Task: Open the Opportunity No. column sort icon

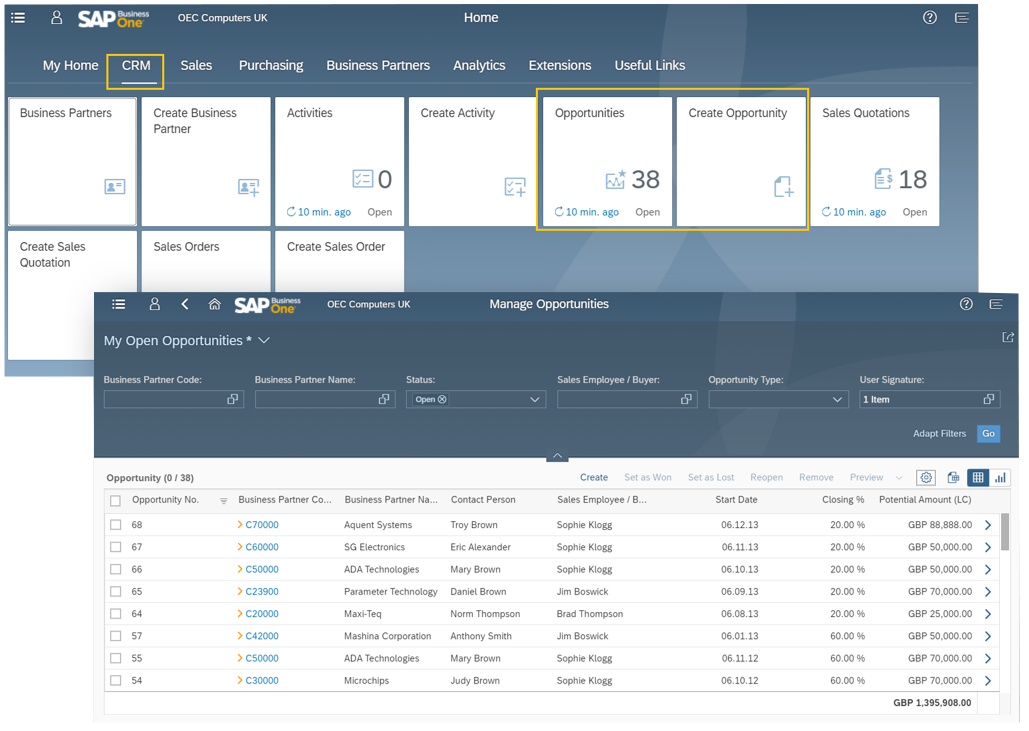Action: (224, 501)
